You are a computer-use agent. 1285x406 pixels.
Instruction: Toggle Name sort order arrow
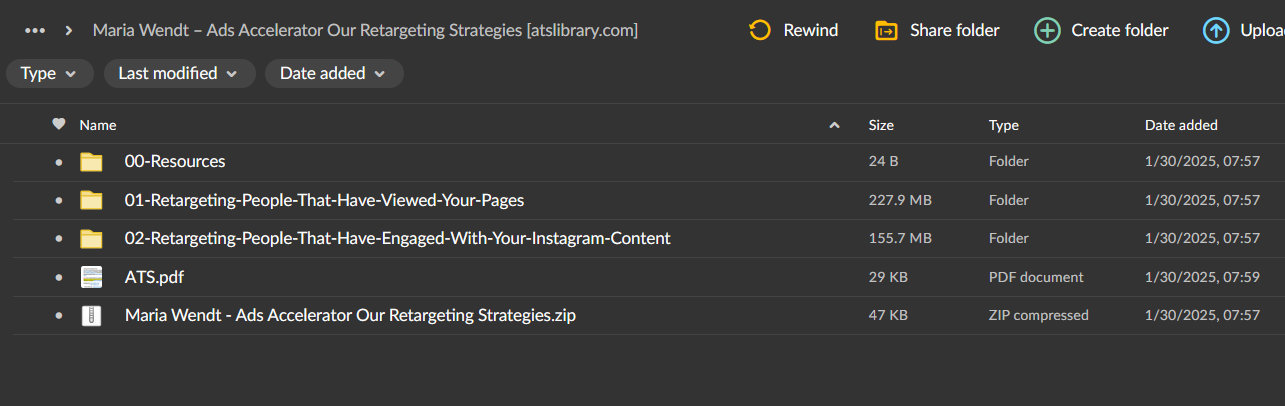(x=835, y=125)
